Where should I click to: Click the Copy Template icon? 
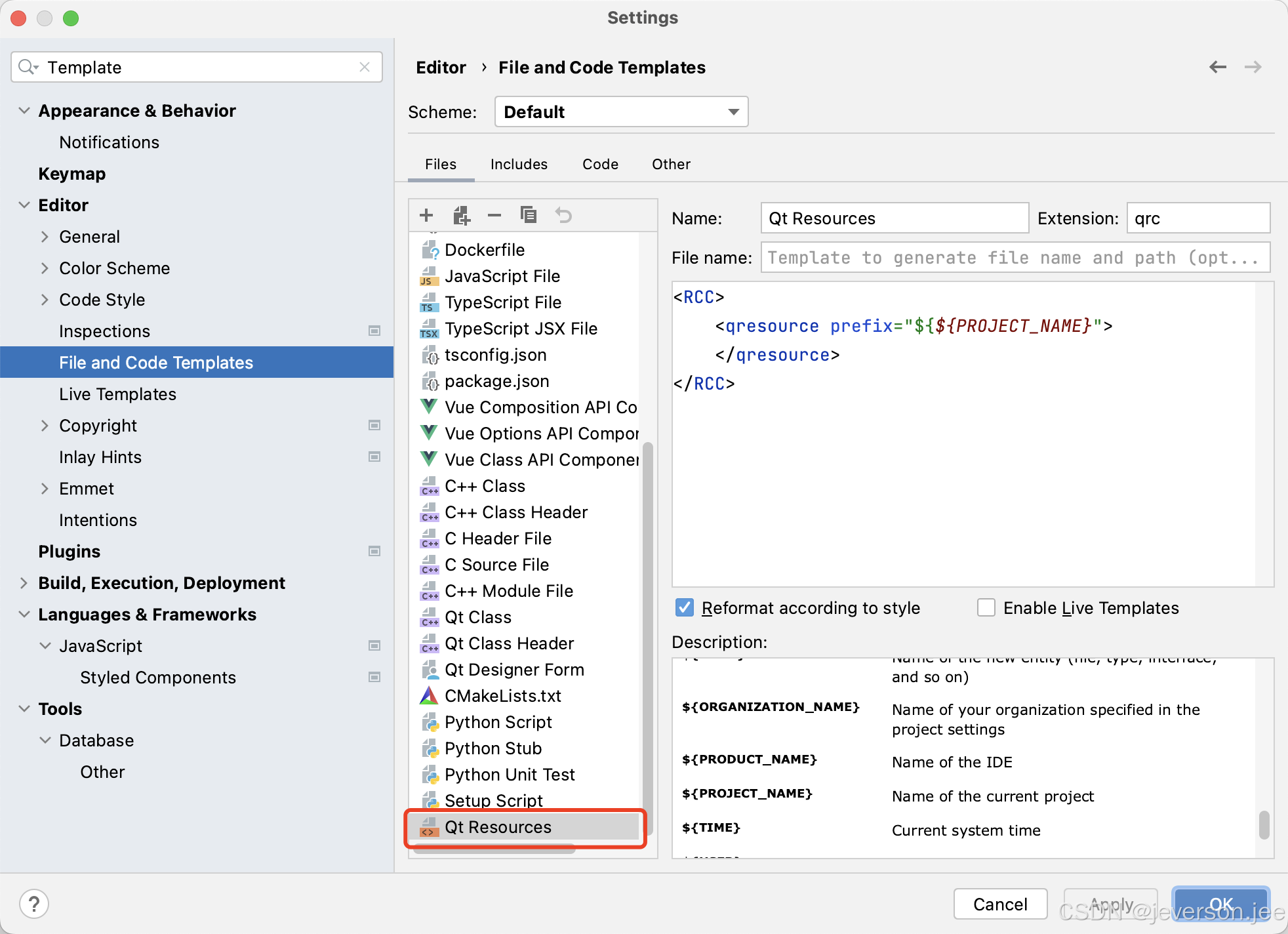(529, 215)
